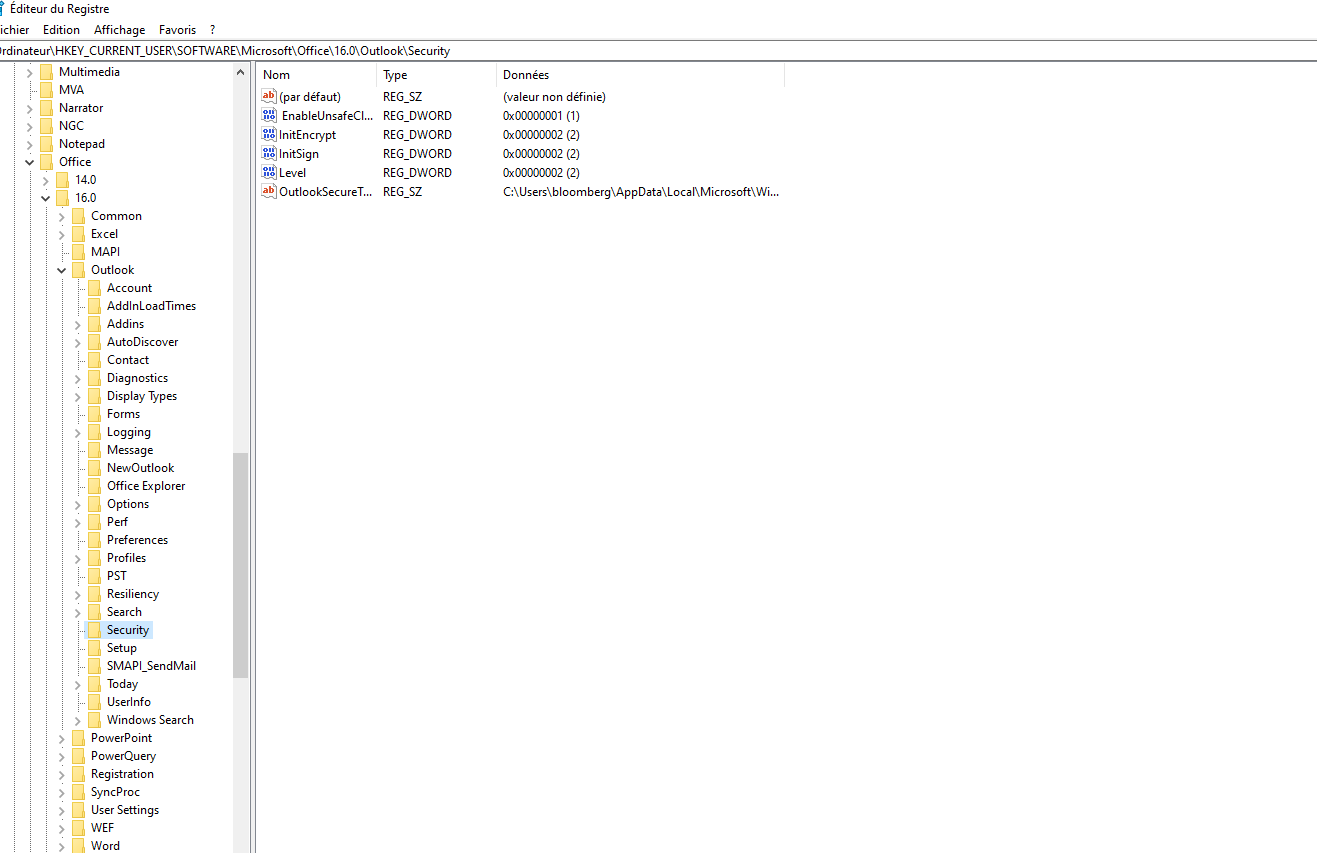Click the EnableUnsafeCl... DWORD value icon
The height and width of the screenshot is (853, 1317).
(268, 115)
